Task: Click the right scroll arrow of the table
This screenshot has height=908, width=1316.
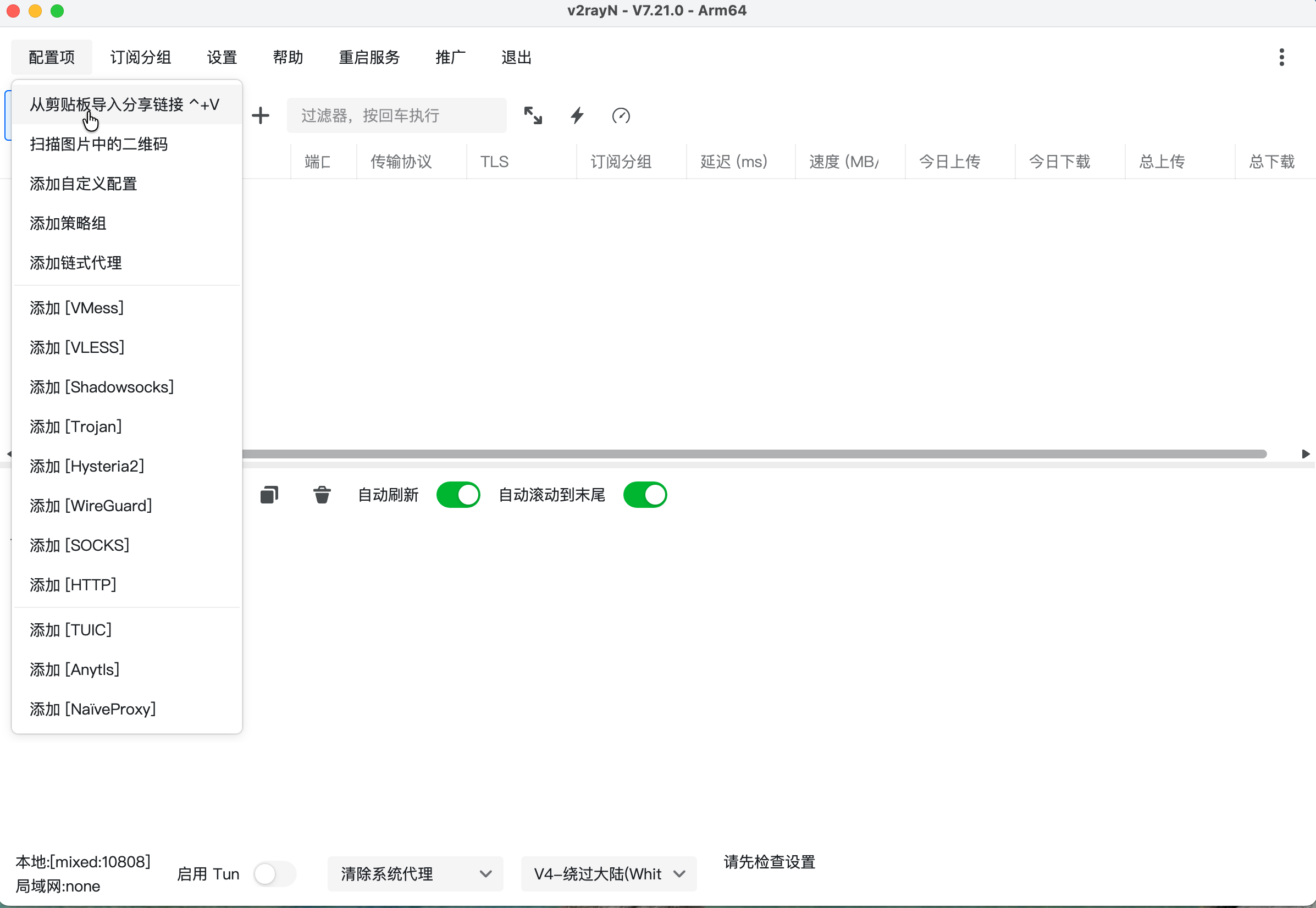Action: pyautogui.click(x=1306, y=453)
